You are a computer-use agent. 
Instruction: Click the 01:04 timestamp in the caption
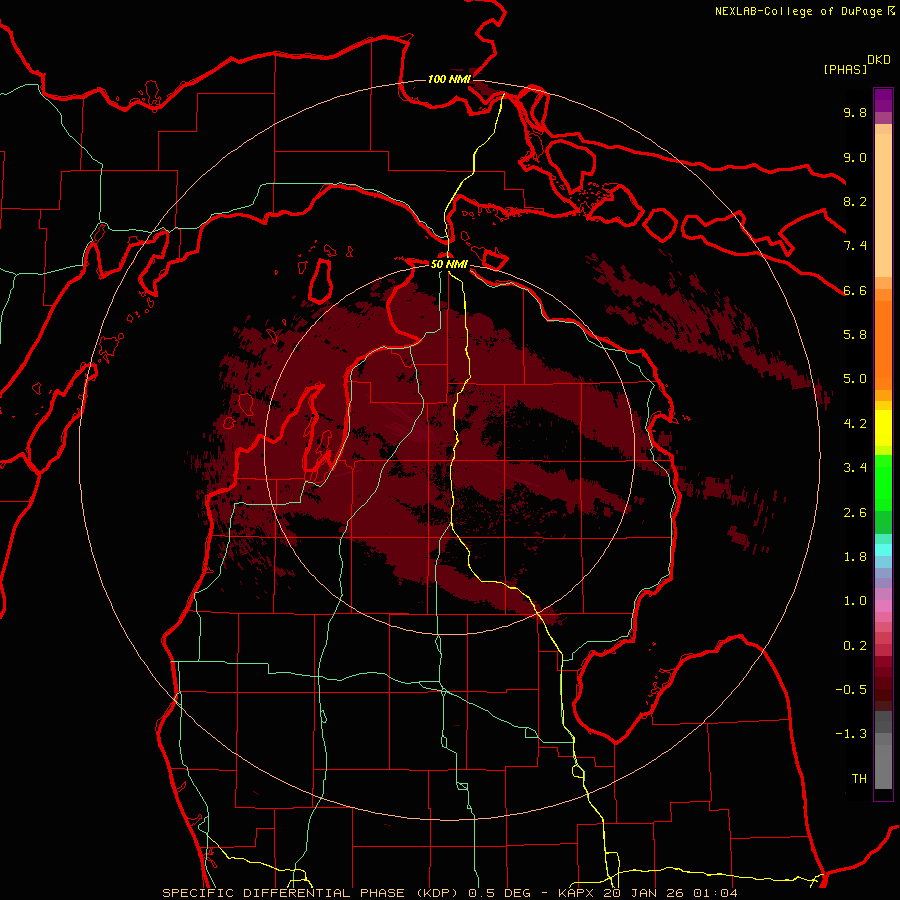pyautogui.click(x=715, y=893)
